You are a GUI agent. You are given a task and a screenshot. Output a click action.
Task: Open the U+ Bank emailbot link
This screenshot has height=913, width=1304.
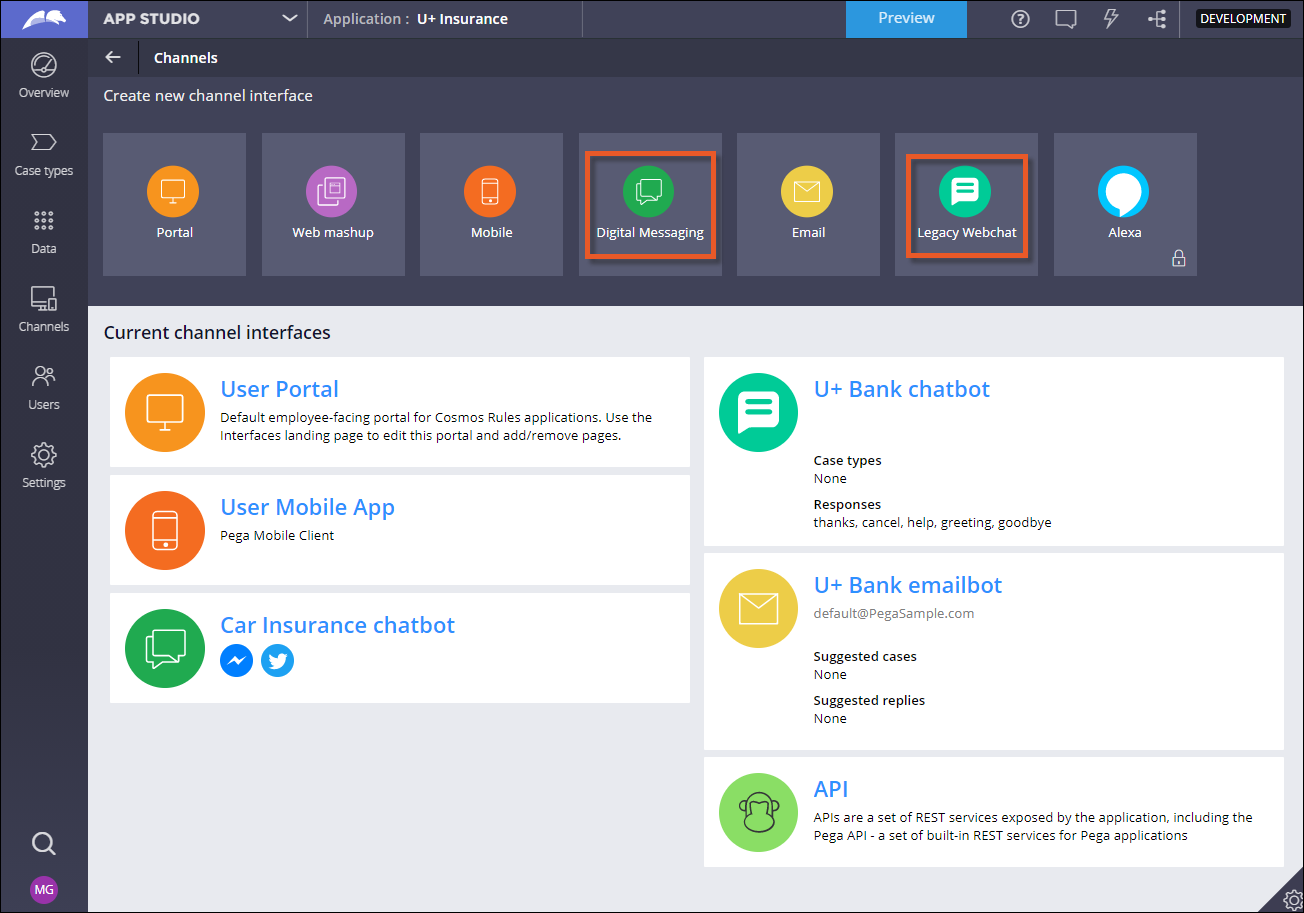[907, 585]
